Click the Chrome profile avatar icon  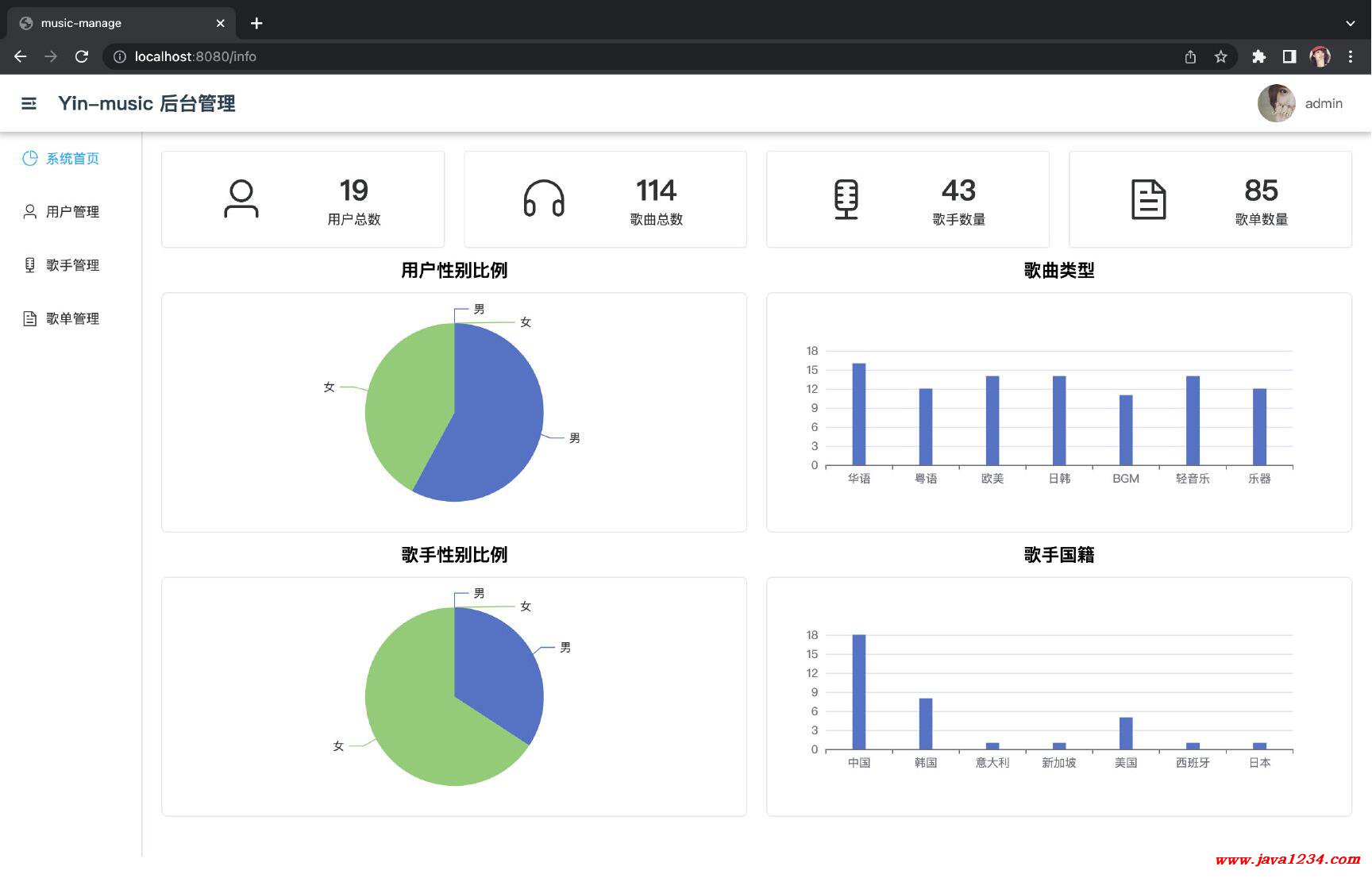tap(1320, 56)
